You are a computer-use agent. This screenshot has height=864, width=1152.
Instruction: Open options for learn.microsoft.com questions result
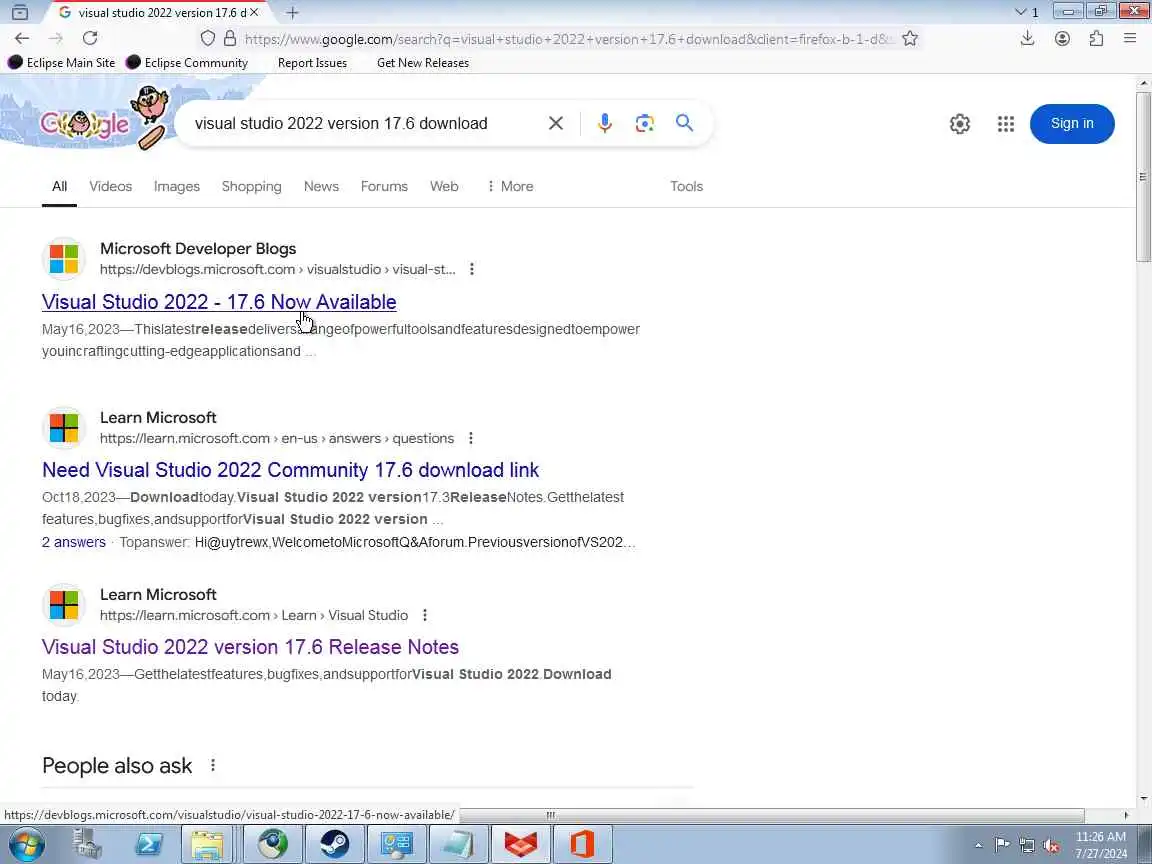(471, 439)
